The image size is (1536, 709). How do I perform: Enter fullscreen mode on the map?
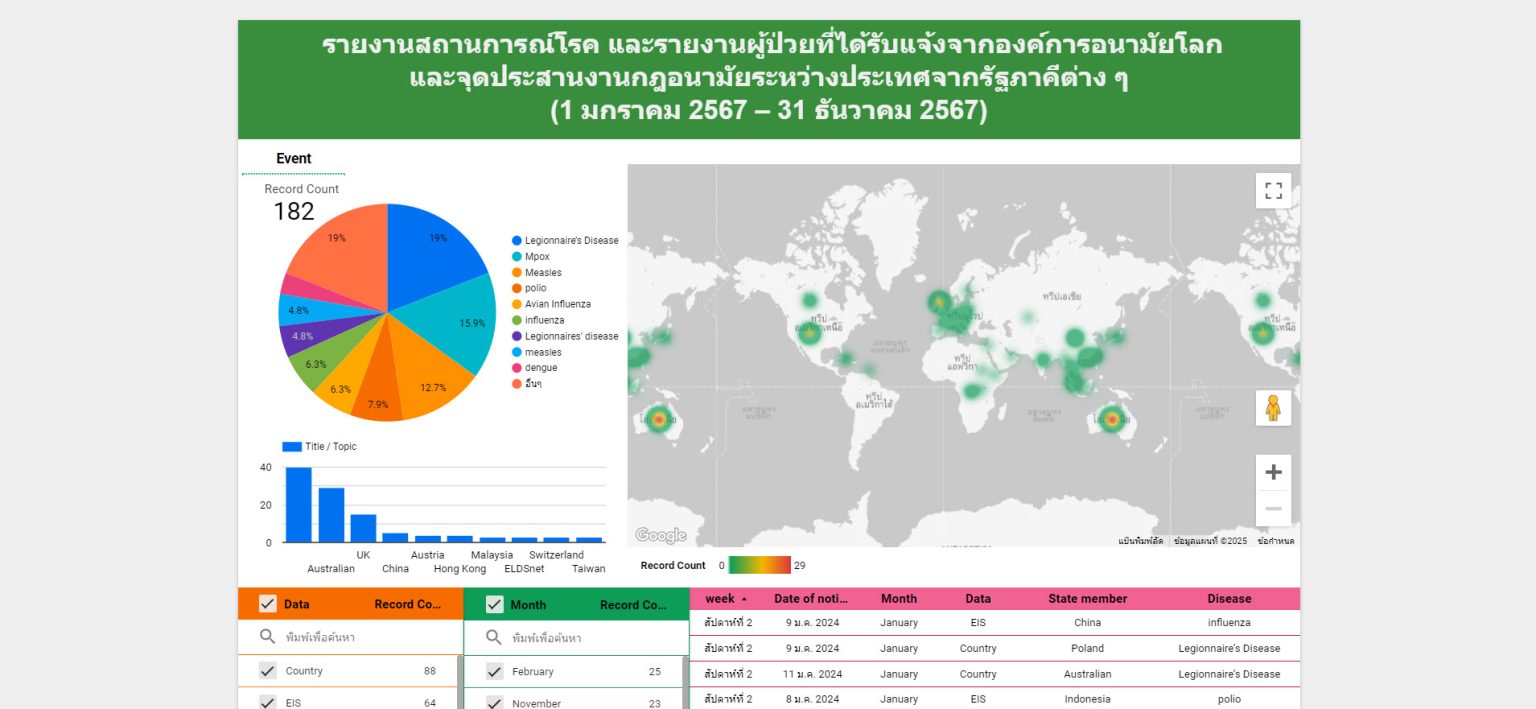[x=1273, y=190]
